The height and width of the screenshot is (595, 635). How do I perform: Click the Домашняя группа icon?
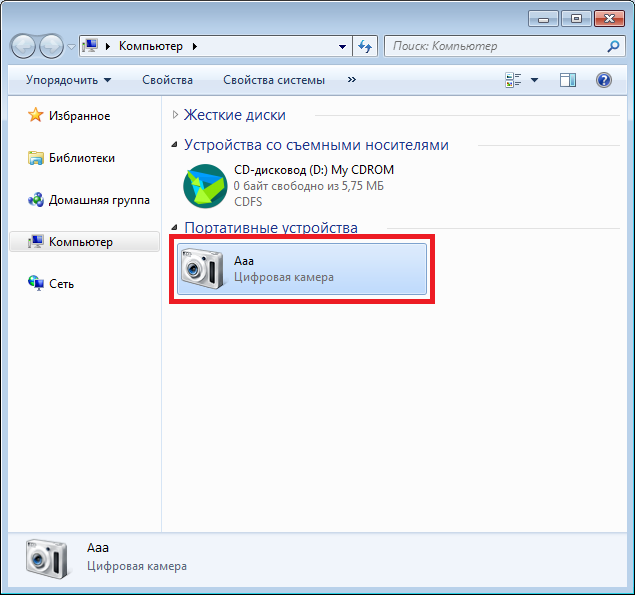36,200
